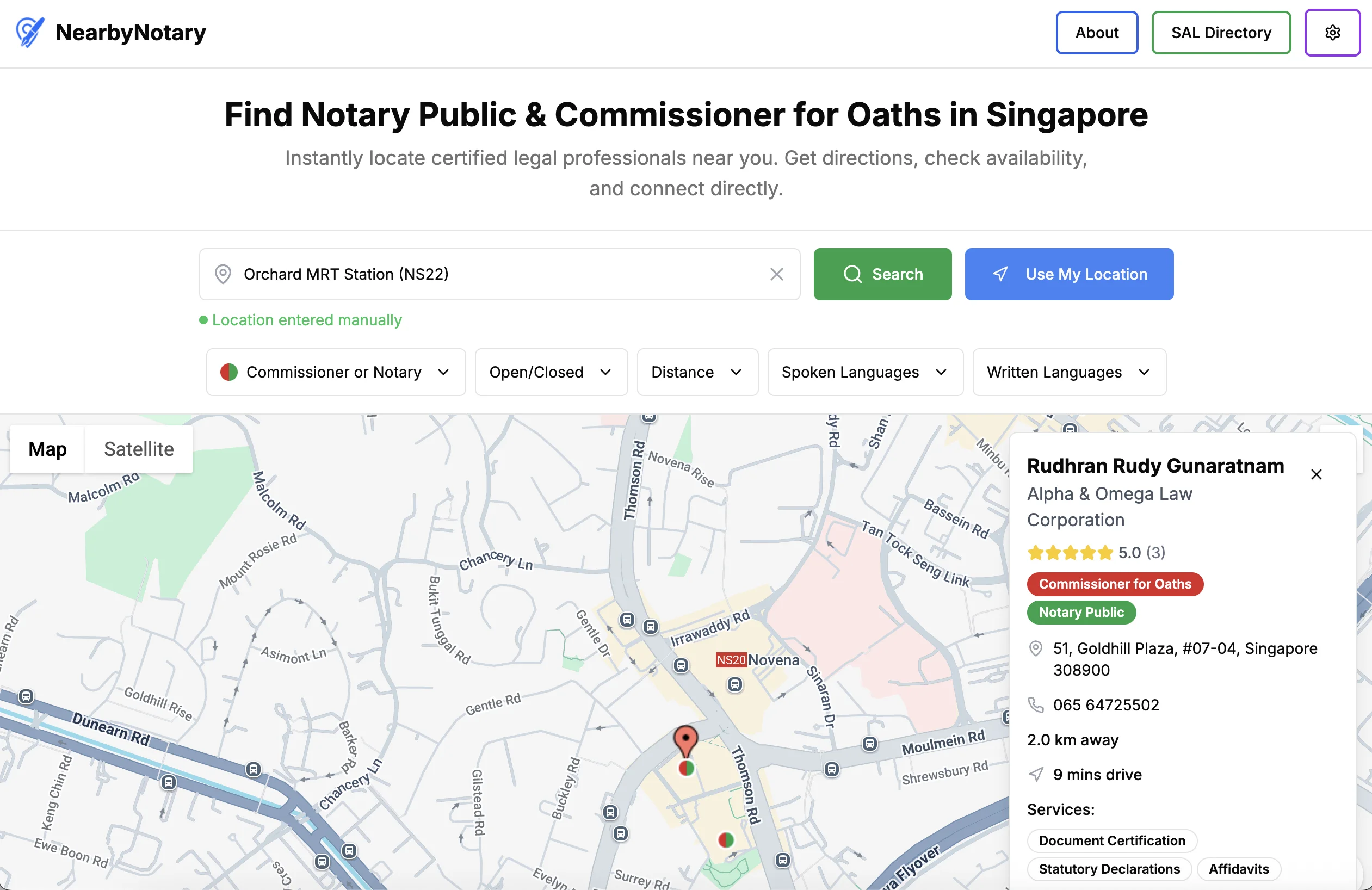Click the address pin icon in info card
This screenshot has width=1372, height=890.
1036,649
